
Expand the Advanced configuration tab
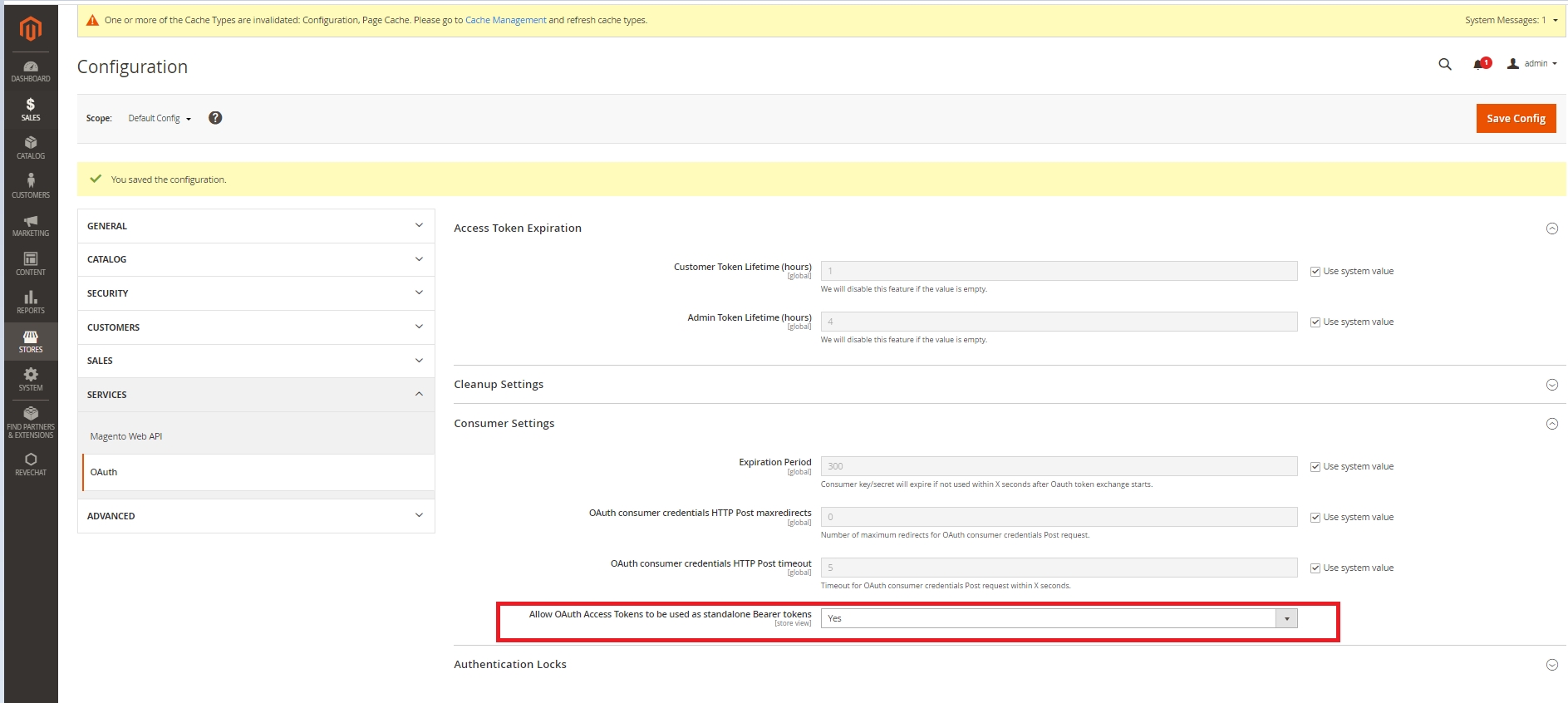point(256,516)
